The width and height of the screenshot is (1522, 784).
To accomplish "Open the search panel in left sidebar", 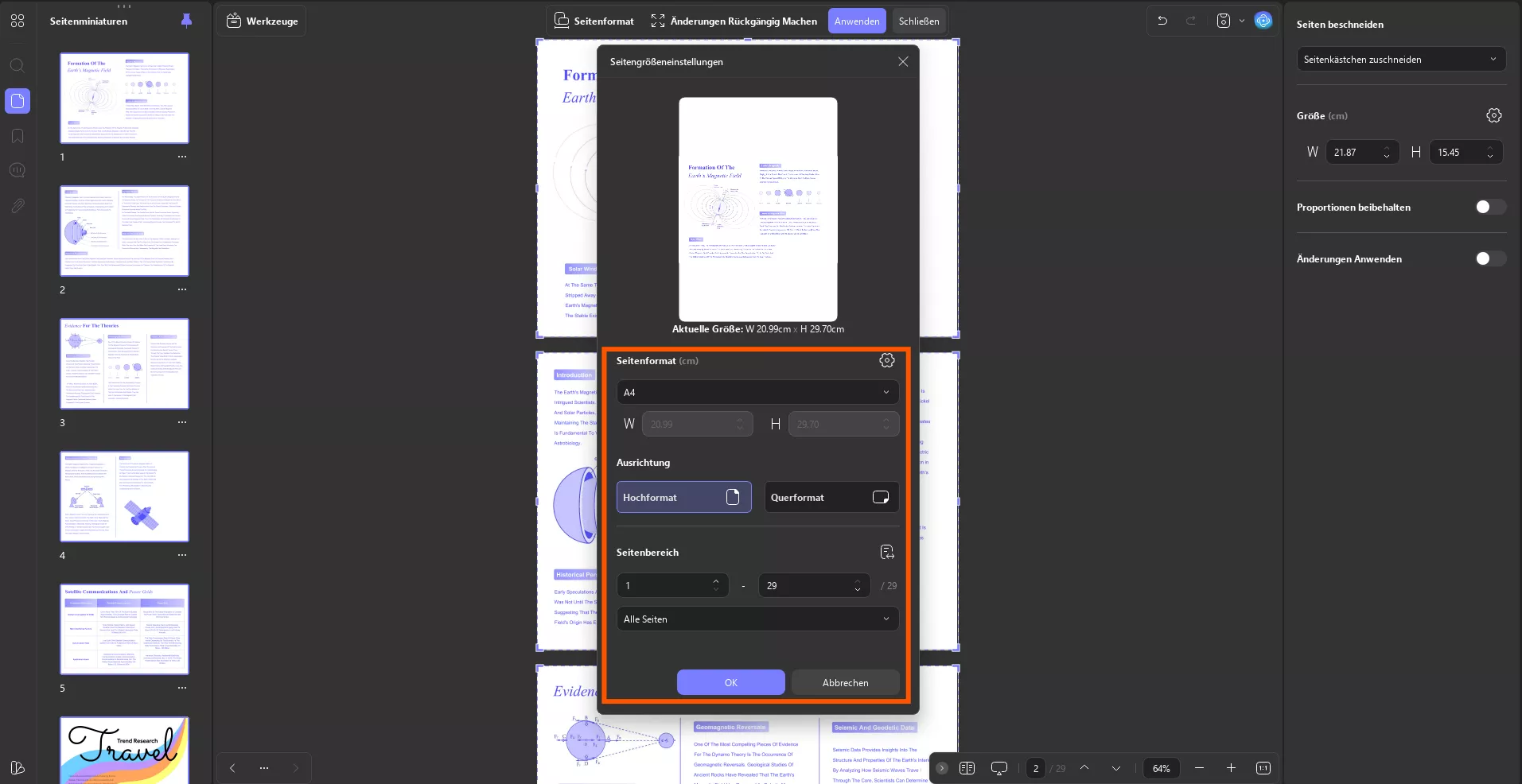I will pos(18,66).
